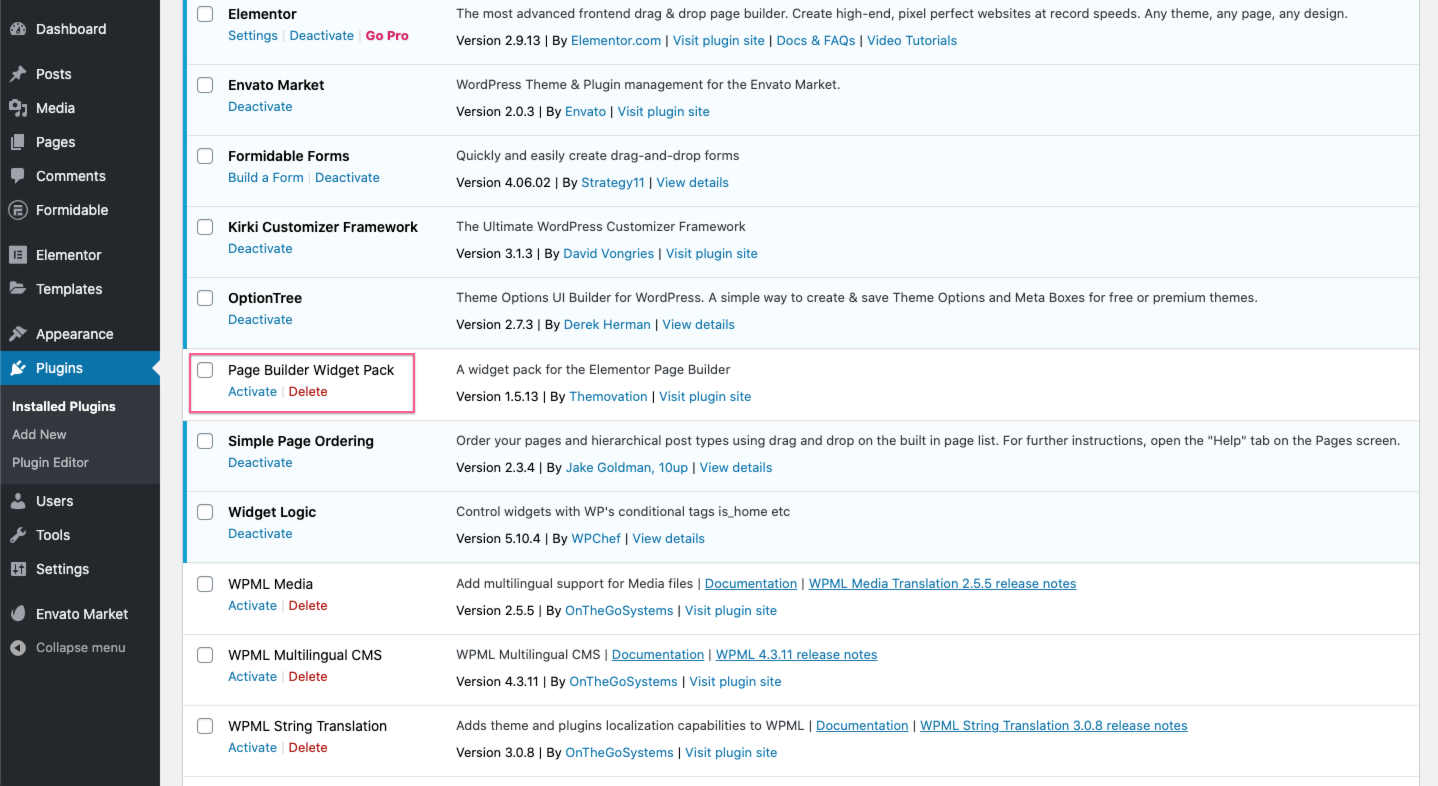The image size is (1438, 786).
Task: Tick the OptionTree plugin checkbox
Action: (205, 298)
